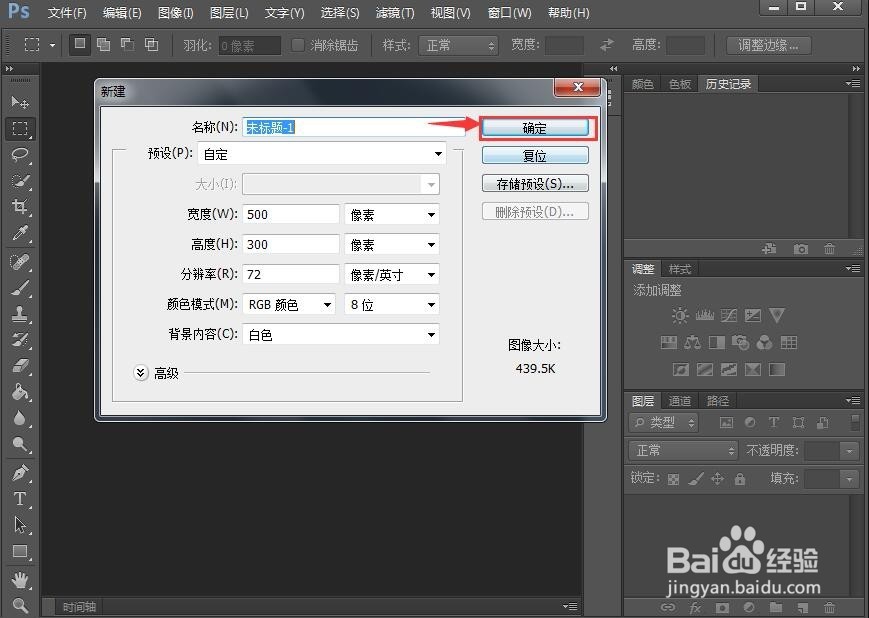Click the 名称 name input field
This screenshot has width=869, height=618.
point(354,127)
